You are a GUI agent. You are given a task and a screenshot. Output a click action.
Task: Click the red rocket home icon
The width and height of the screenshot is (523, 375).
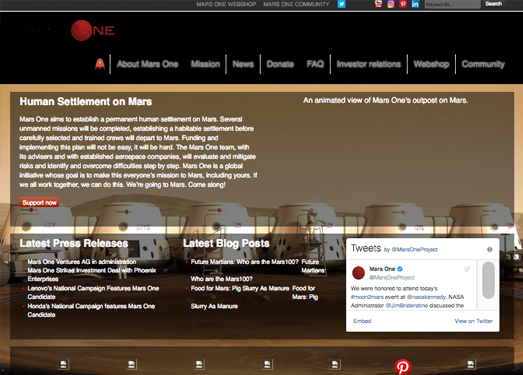pos(100,64)
